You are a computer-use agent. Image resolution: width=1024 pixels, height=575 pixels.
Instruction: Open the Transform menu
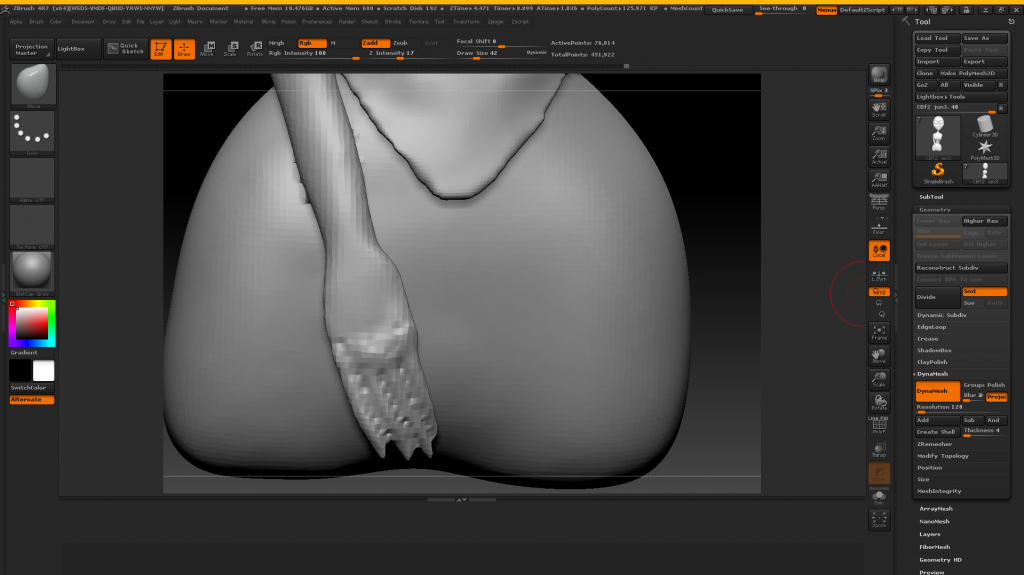(466, 22)
